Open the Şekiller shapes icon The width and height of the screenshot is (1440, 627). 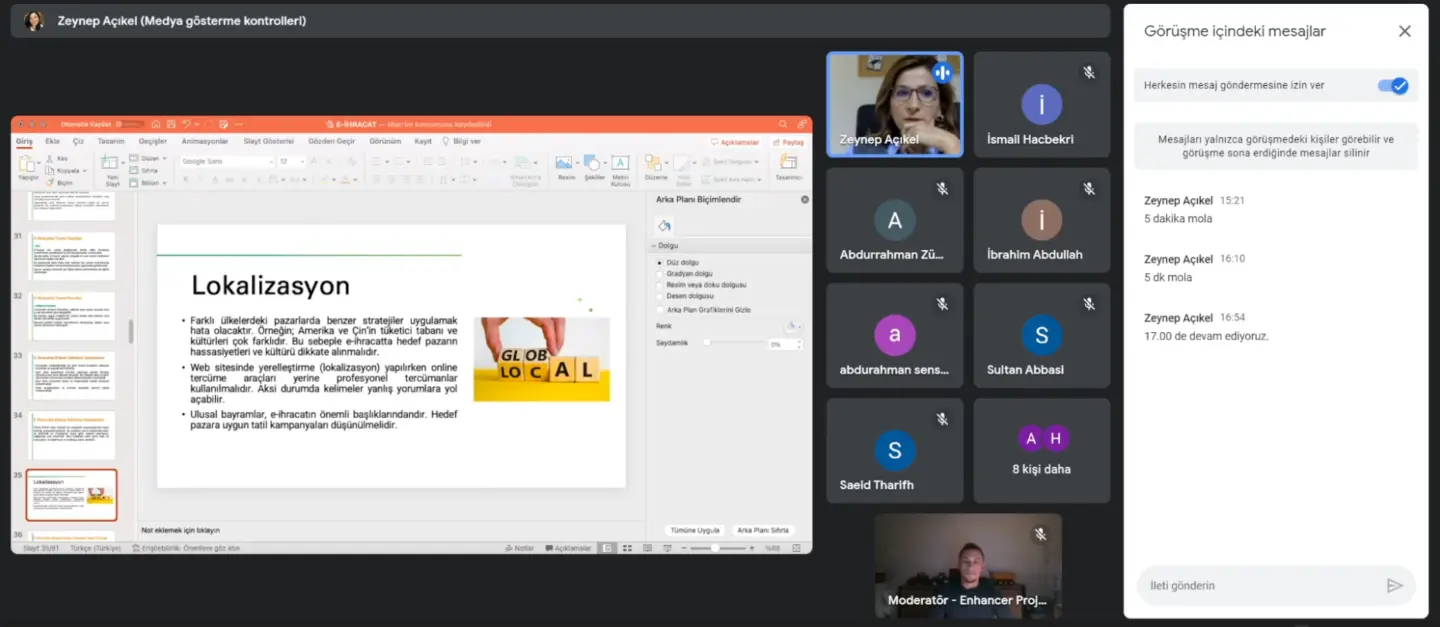(x=594, y=166)
